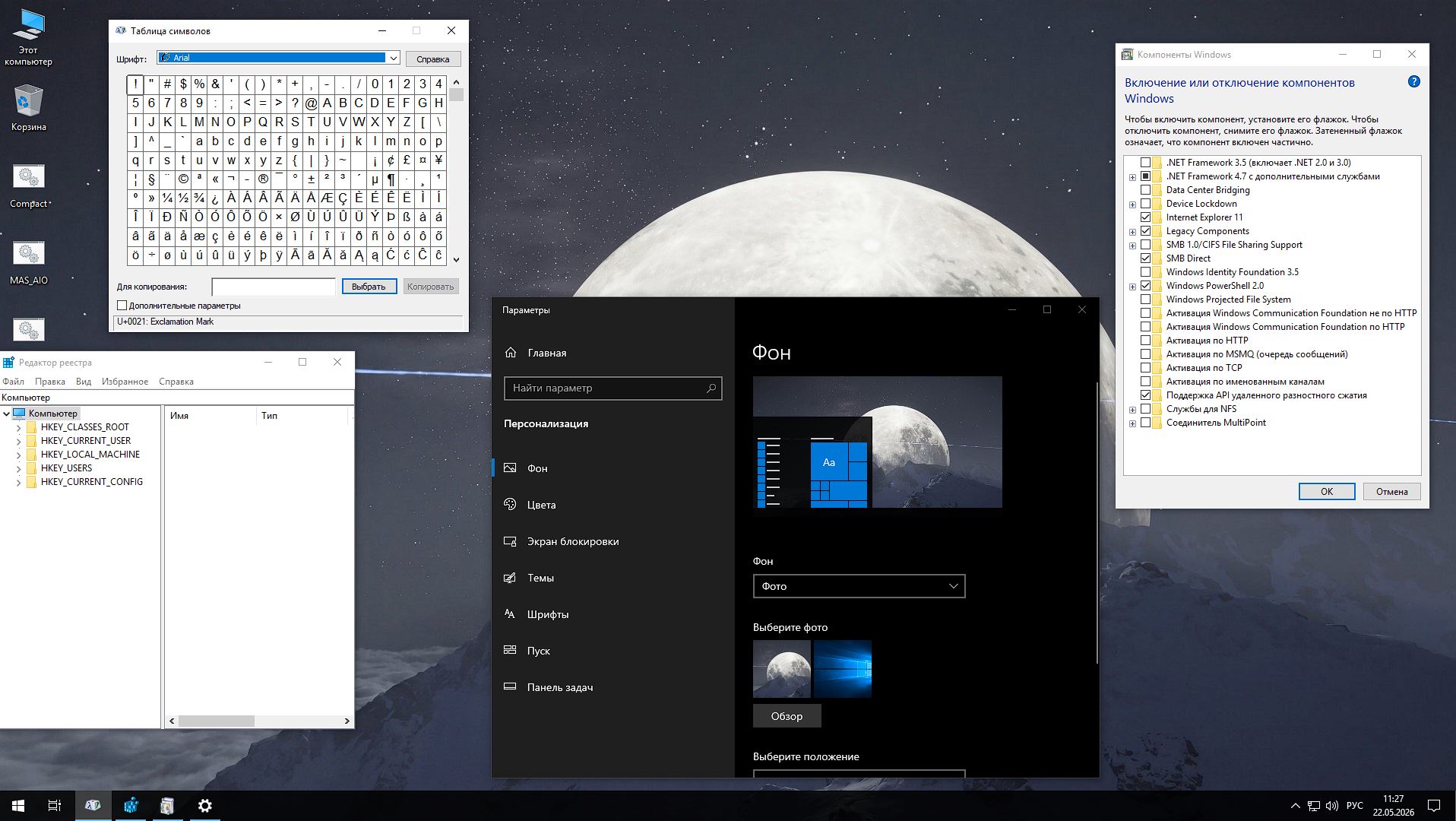
Task: Open the notification center icon
Action: click(x=1434, y=806)
